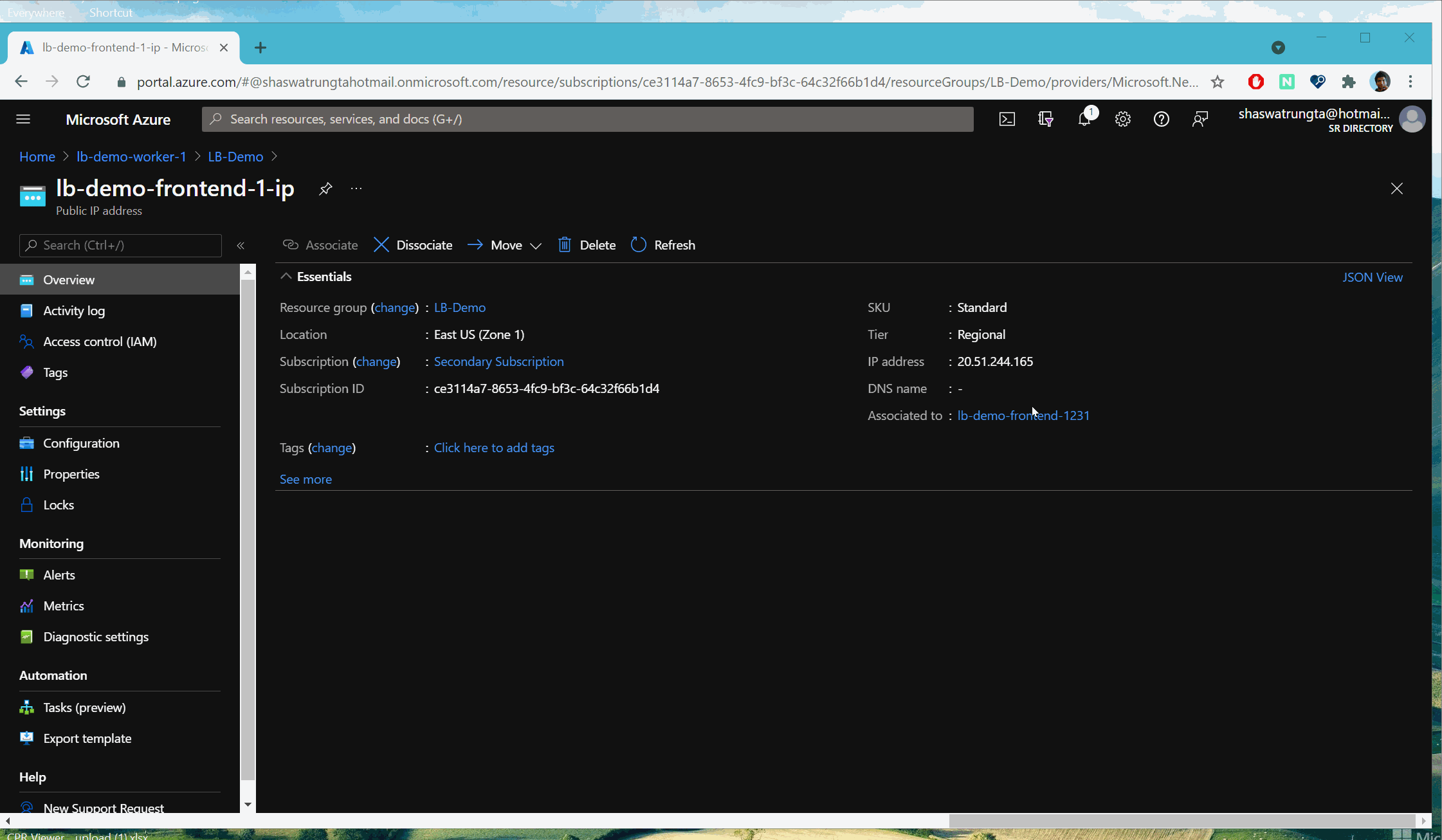The image size is (1442, 840).
Task: Scroll down the left sidebar
Action: pyautogui.click(x=247, y=806)
